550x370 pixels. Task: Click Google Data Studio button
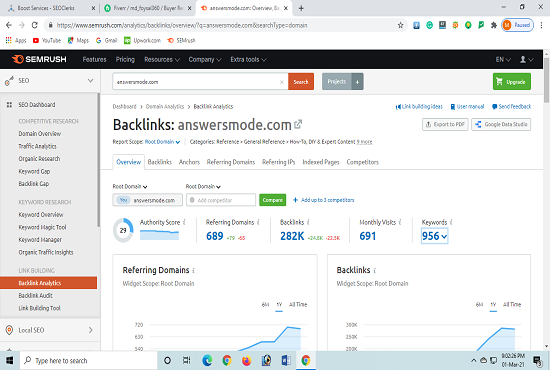(501, 125)
